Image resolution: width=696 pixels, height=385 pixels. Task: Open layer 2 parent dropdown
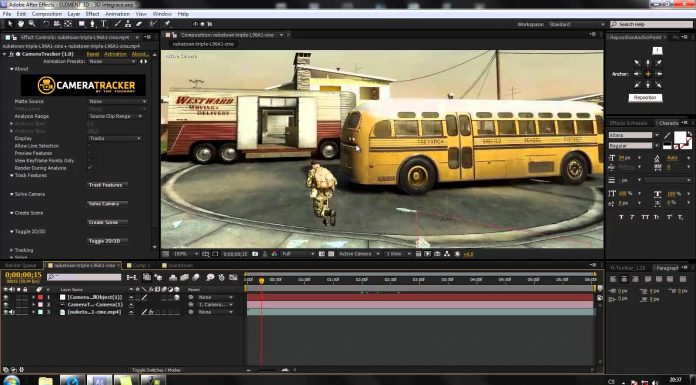(x=216, y=305)
